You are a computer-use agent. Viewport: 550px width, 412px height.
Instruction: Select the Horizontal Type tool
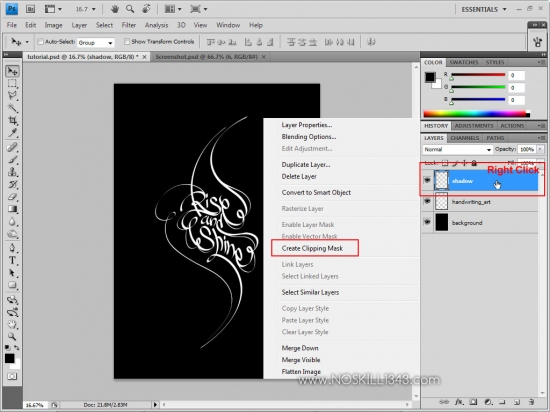pyautogui.click(x=12, y=260)
